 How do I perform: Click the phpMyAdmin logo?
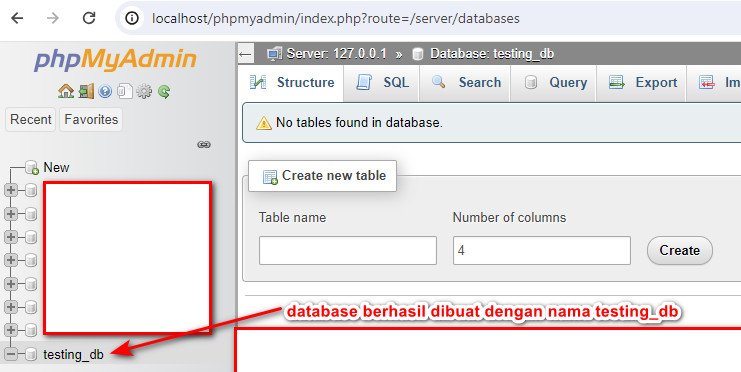point(114,60)
